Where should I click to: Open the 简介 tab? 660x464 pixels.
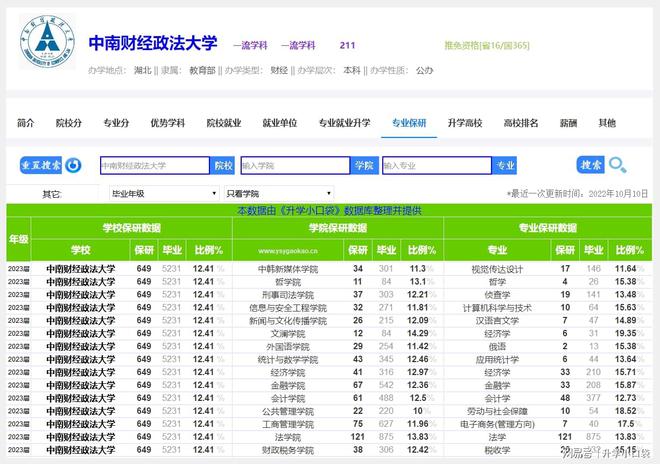(x=25, y=123)
